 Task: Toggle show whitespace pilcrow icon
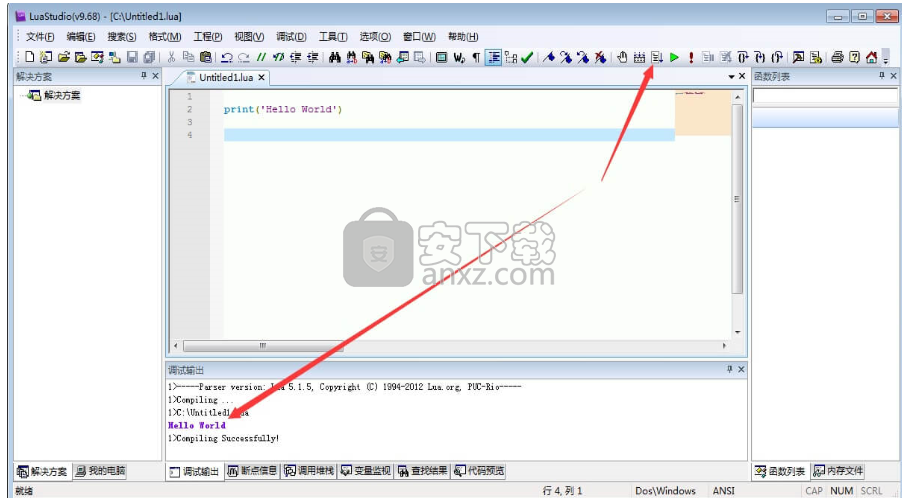point(476,58)
